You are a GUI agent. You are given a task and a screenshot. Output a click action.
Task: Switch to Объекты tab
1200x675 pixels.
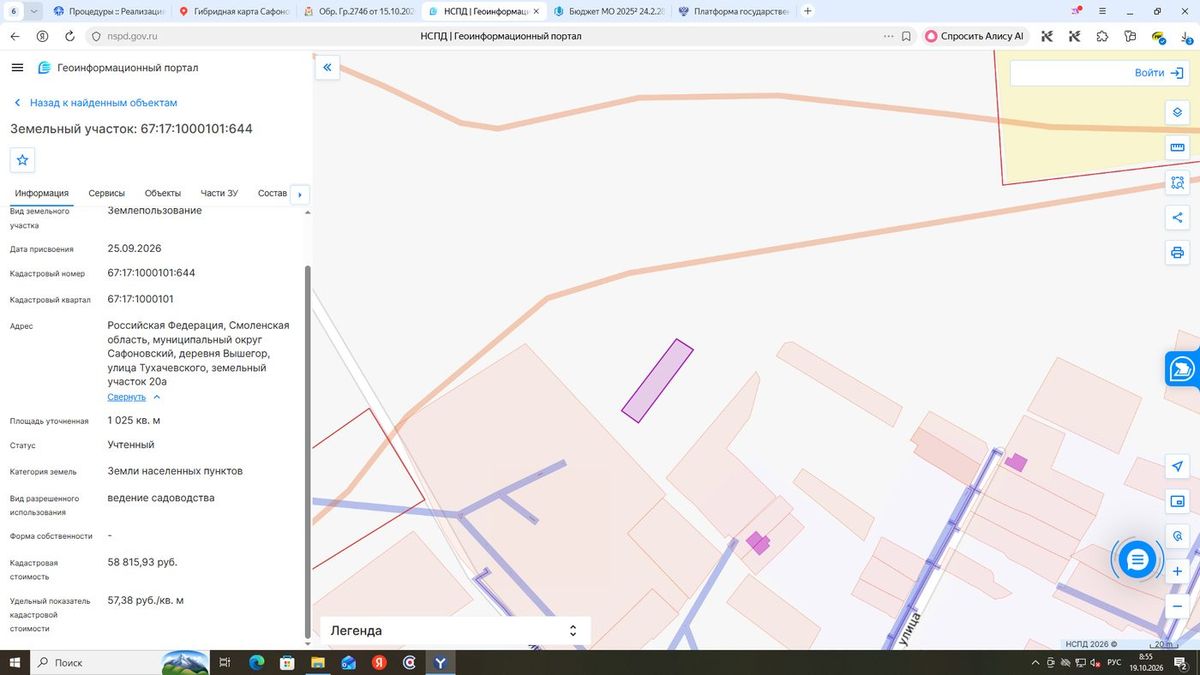tap(163, 193)
